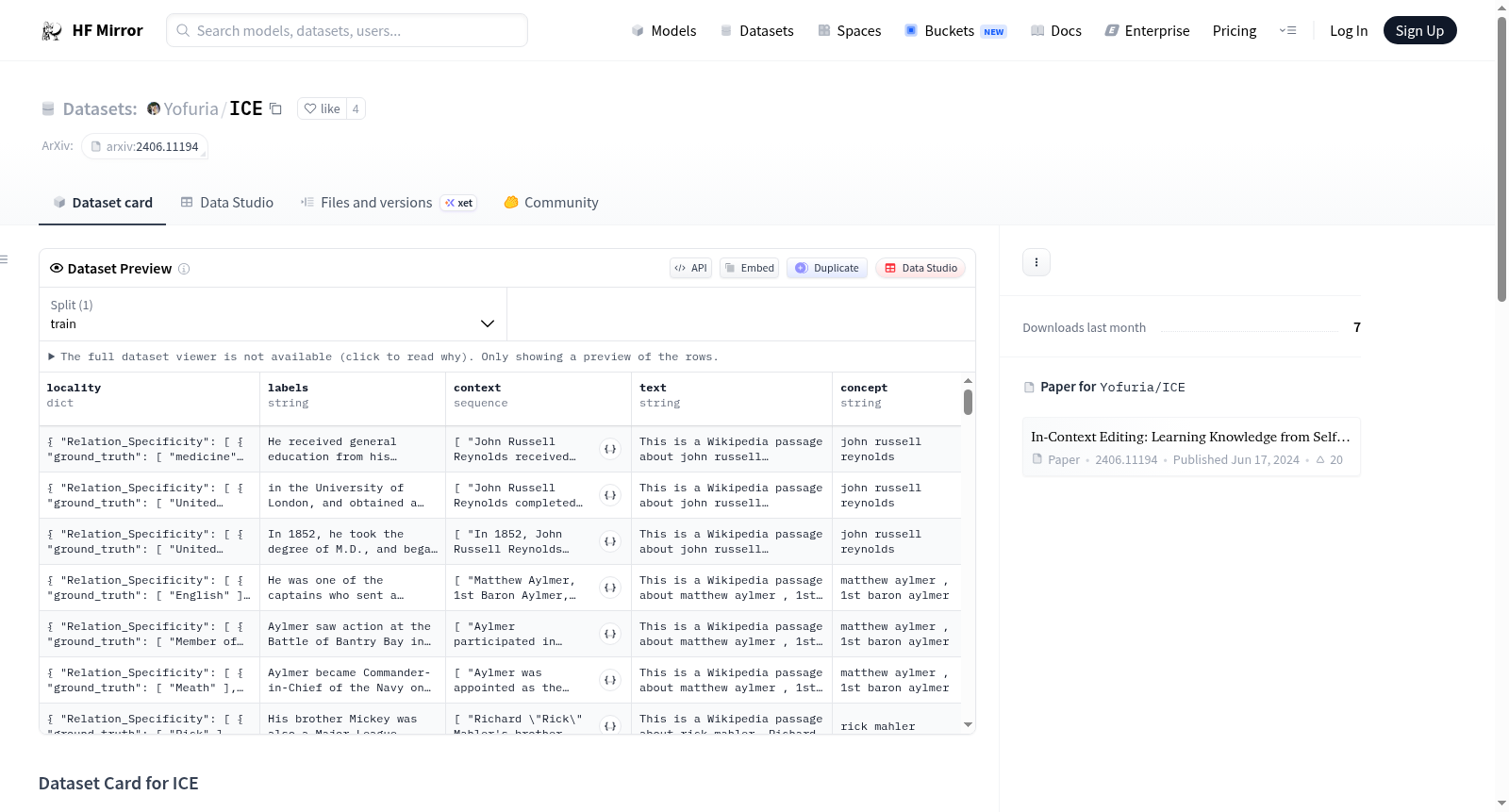Image resolution: width=1509 pixels, height=812 pixels.
Task: Go to Spaces in the navigation
Action: tap(850, 31)
